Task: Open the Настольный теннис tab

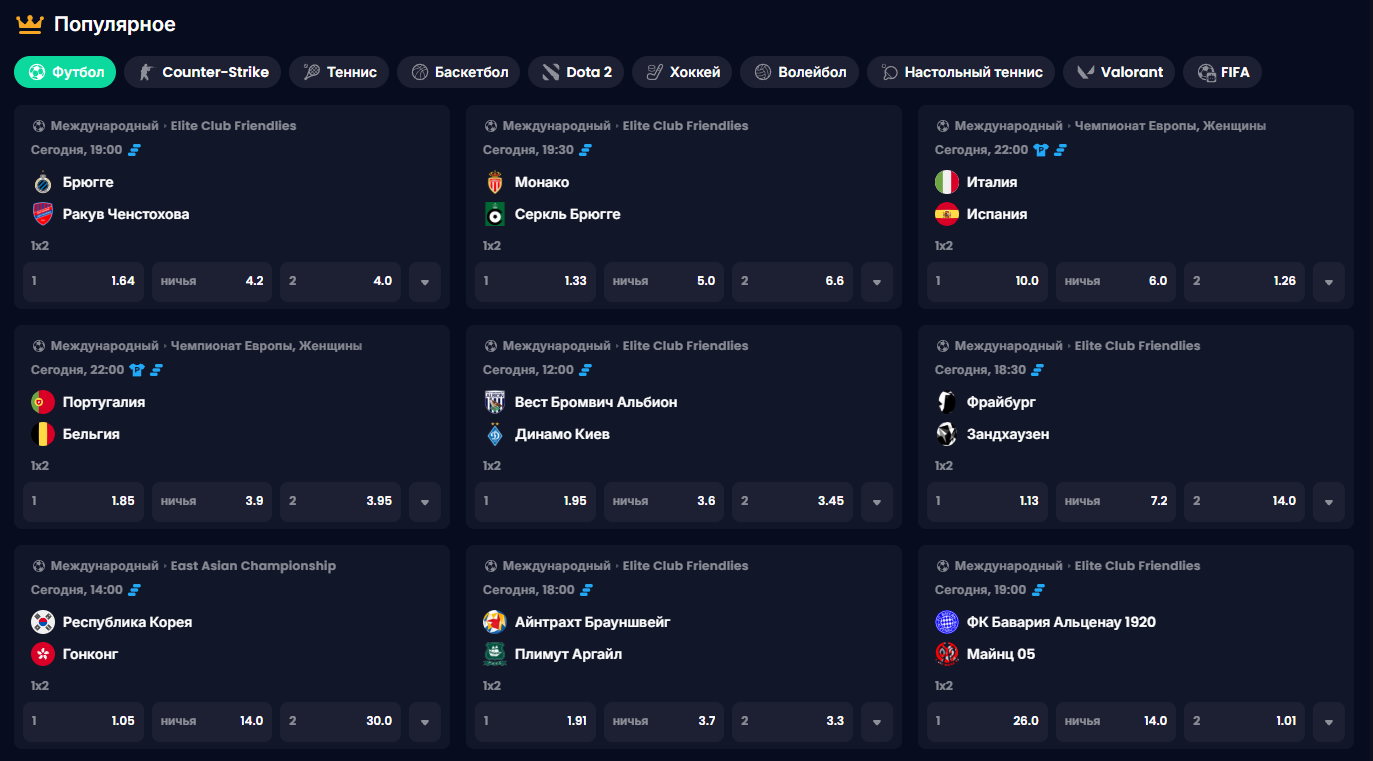Action: pos(960,72)
